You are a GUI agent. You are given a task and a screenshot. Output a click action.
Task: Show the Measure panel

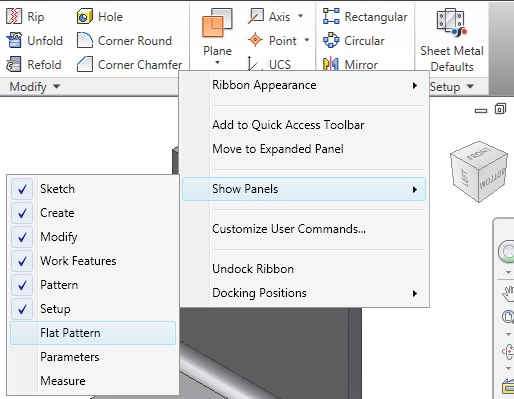pyautogui.click(x=93, y=381)
